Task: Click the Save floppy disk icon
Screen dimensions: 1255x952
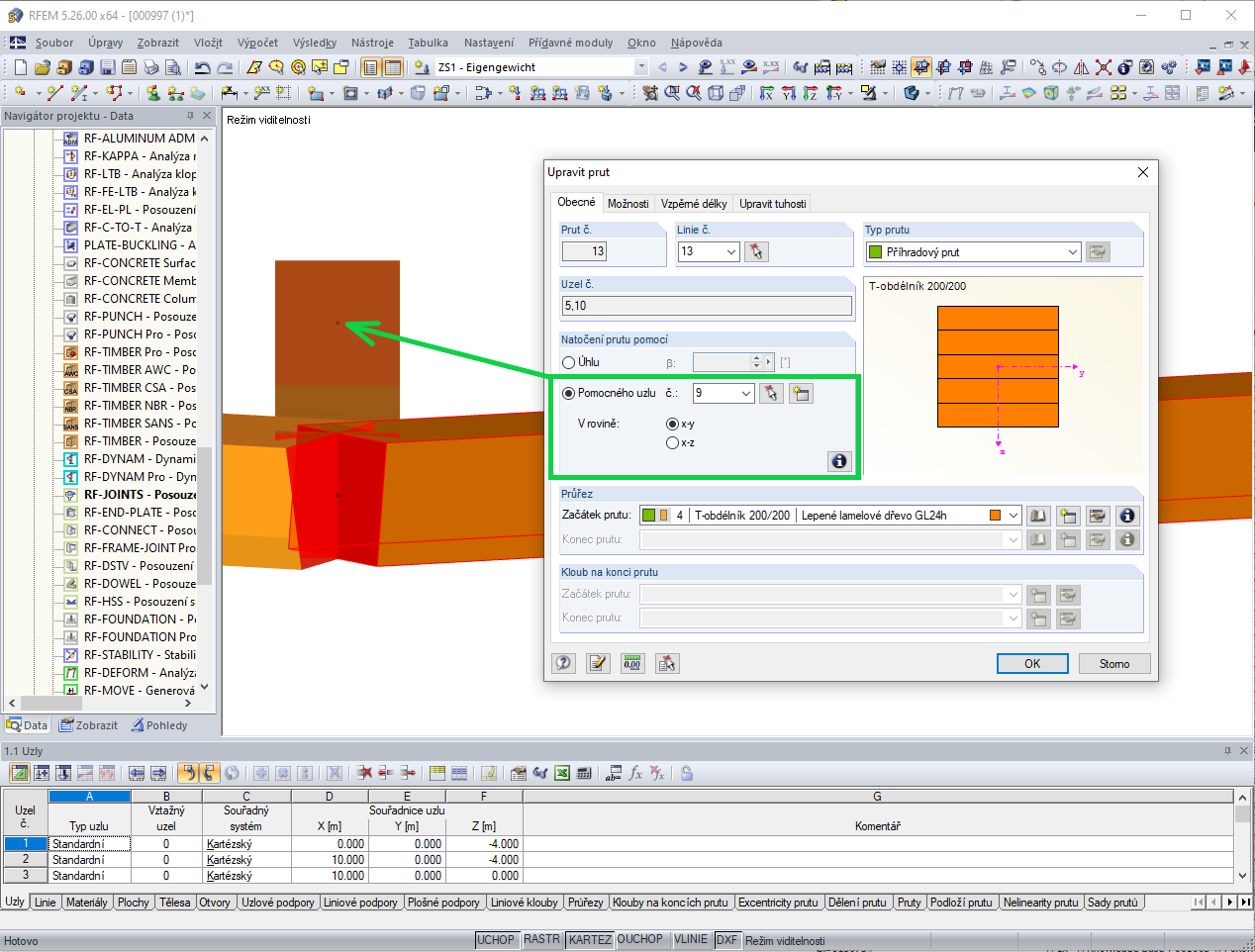Action: pyautogui.click(x=107, y=67)
